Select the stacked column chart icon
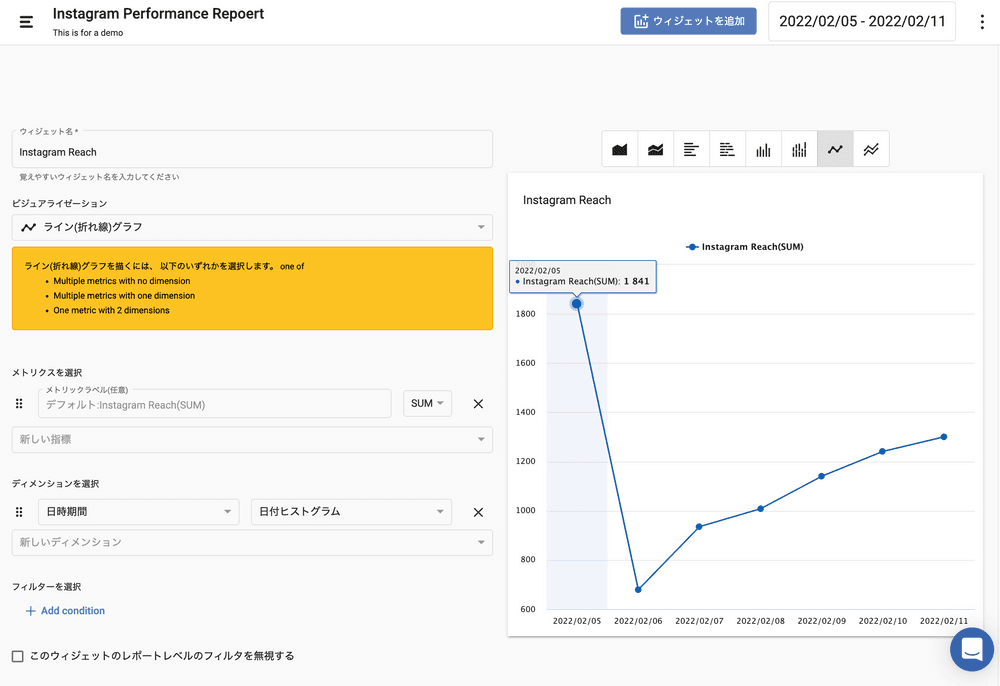The width and height of the screenshot is (1000, 686). tap(799, 150)
